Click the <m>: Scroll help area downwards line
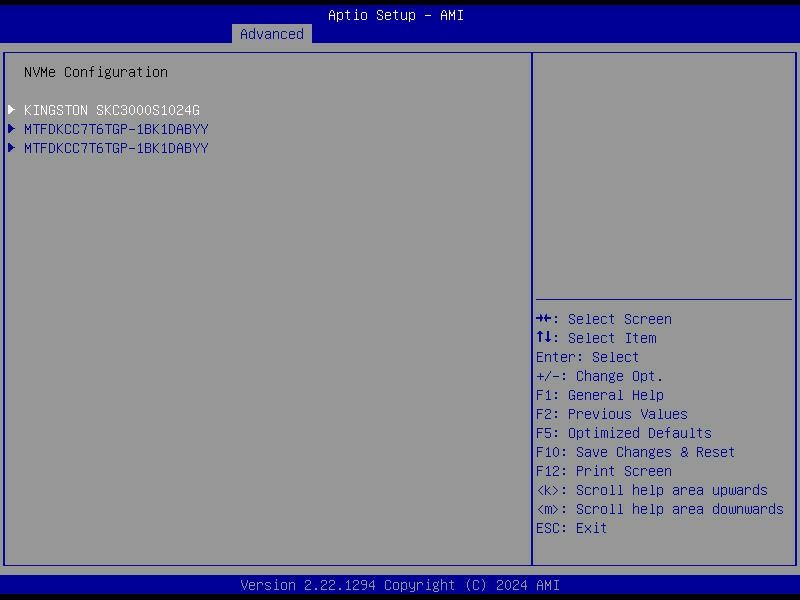 pyautogui.click(x=660, y=509)
